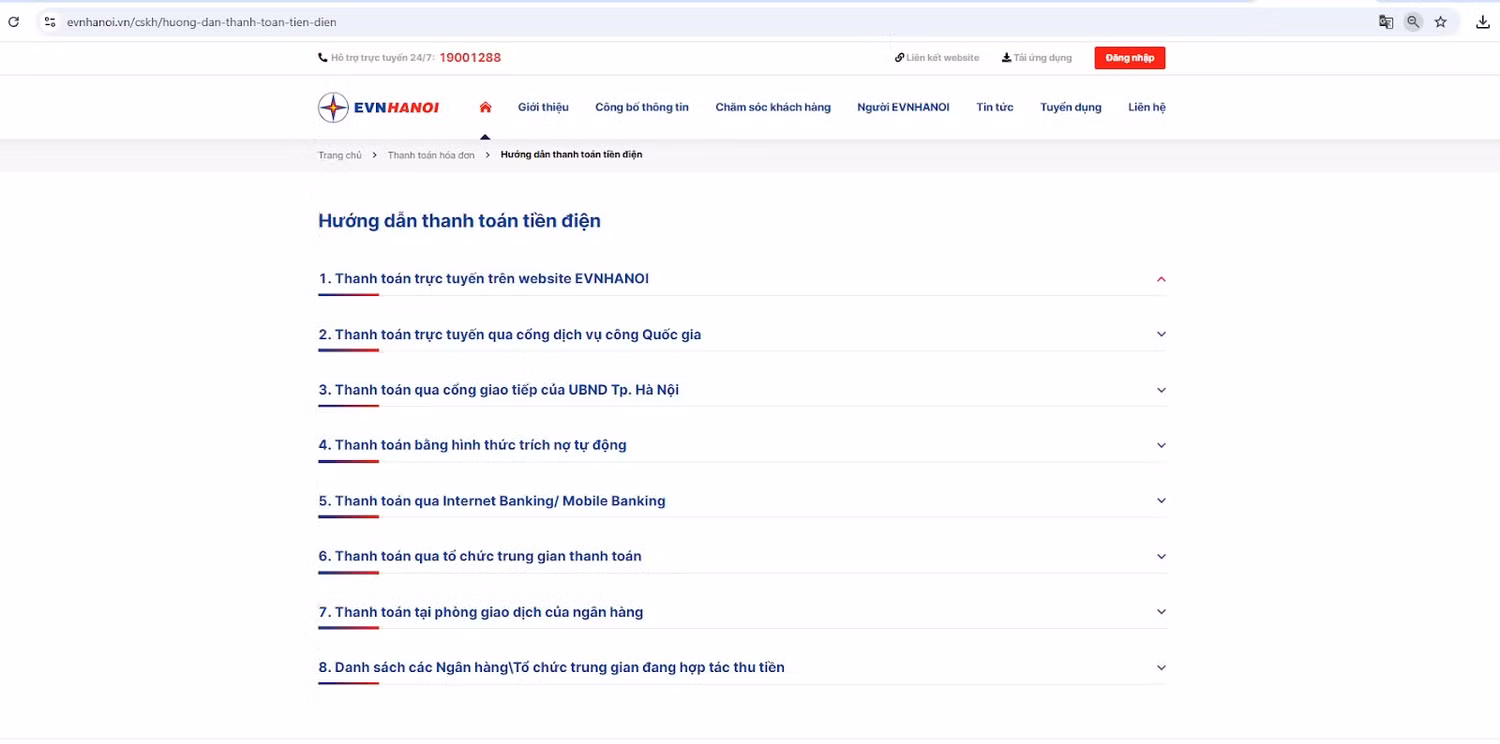Click the Google Translate icon in the address bar
Viewport: 1500px width, 744px height.
(x=1386, y=22)
